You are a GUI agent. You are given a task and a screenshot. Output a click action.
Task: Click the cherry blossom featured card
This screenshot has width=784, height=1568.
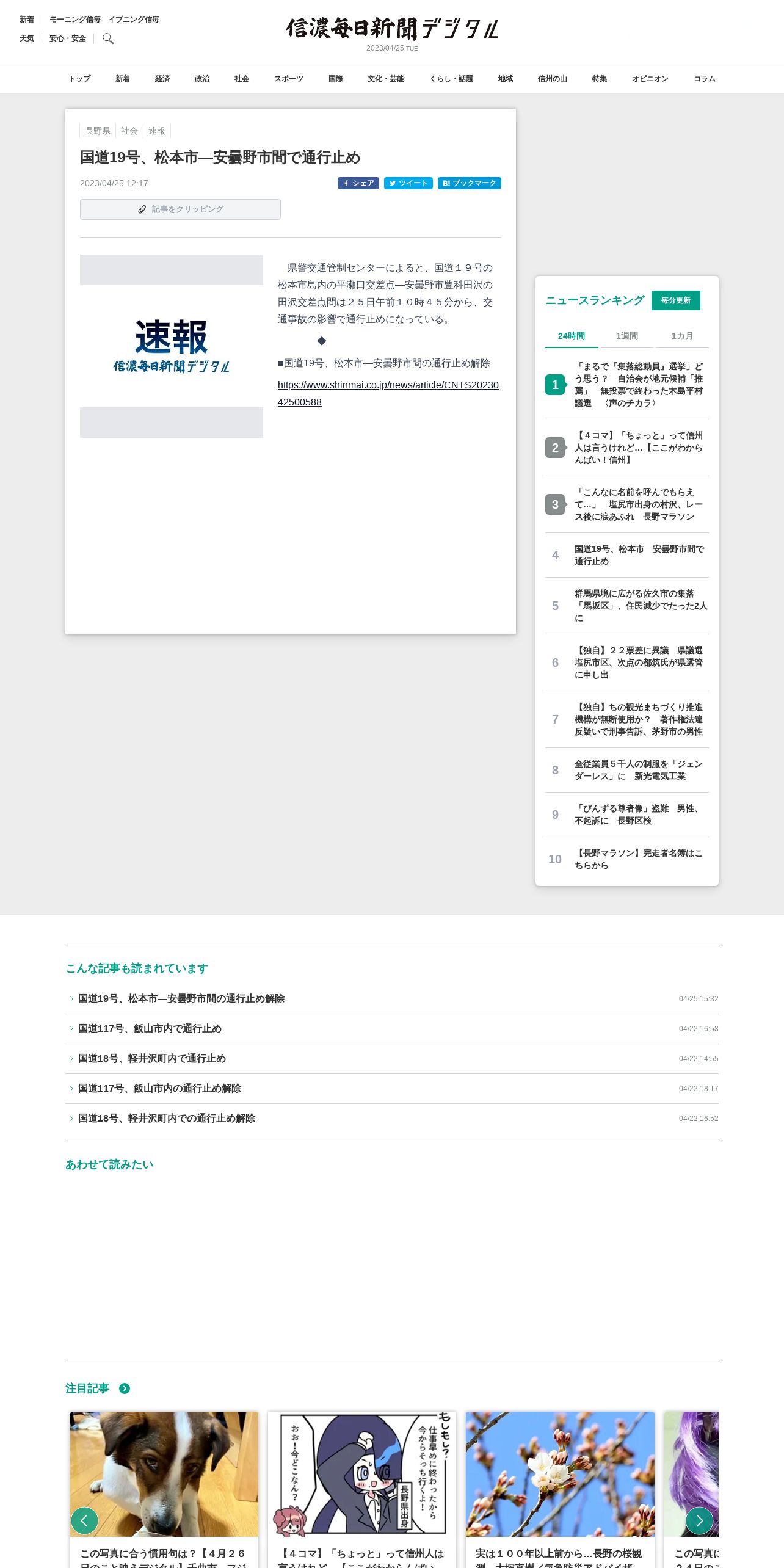[x=560, y=1489]
